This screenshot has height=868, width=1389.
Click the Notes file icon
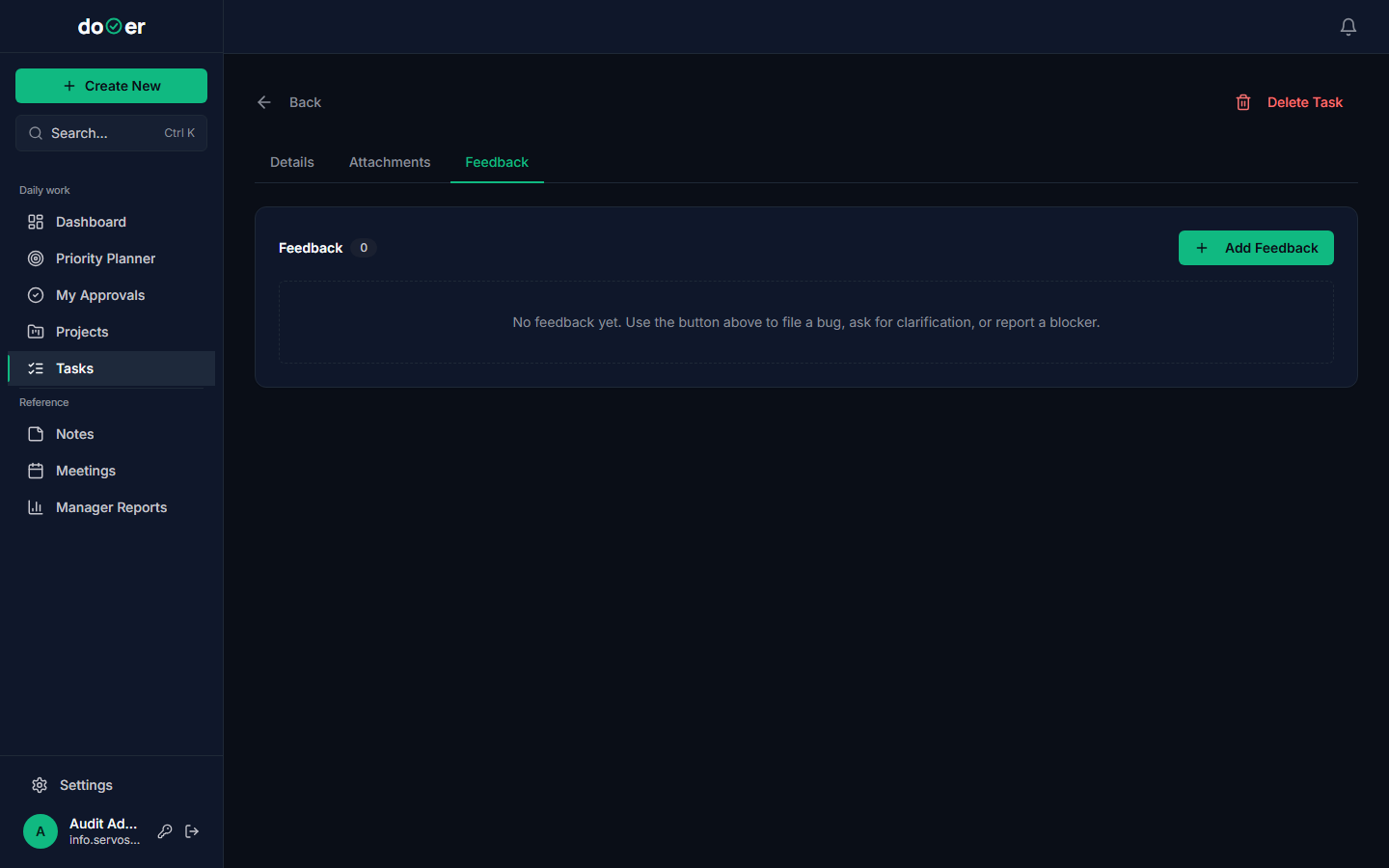[36, 434]
